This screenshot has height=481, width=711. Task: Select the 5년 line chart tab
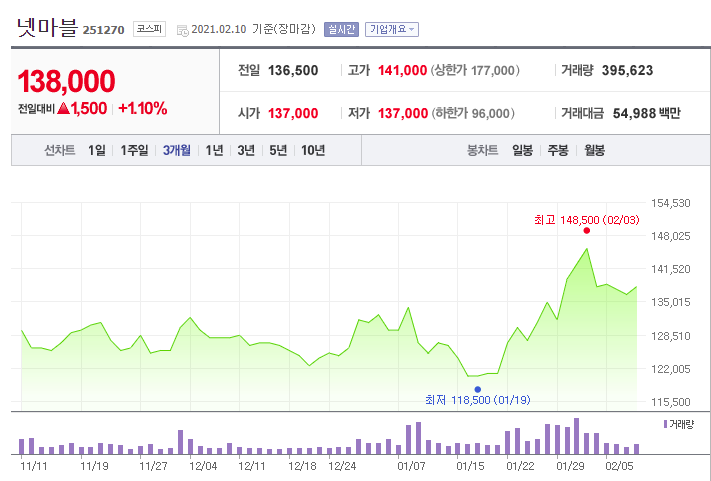click(x=278, y=150)
